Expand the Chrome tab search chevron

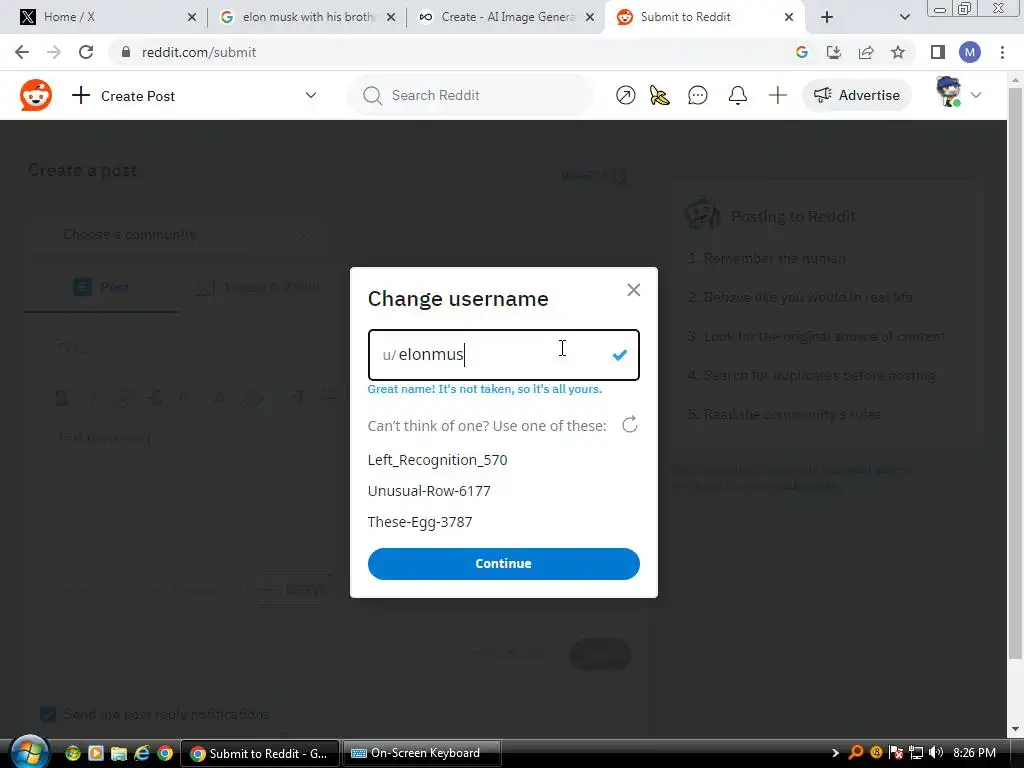pyautogui.click(x=904, y=17)
